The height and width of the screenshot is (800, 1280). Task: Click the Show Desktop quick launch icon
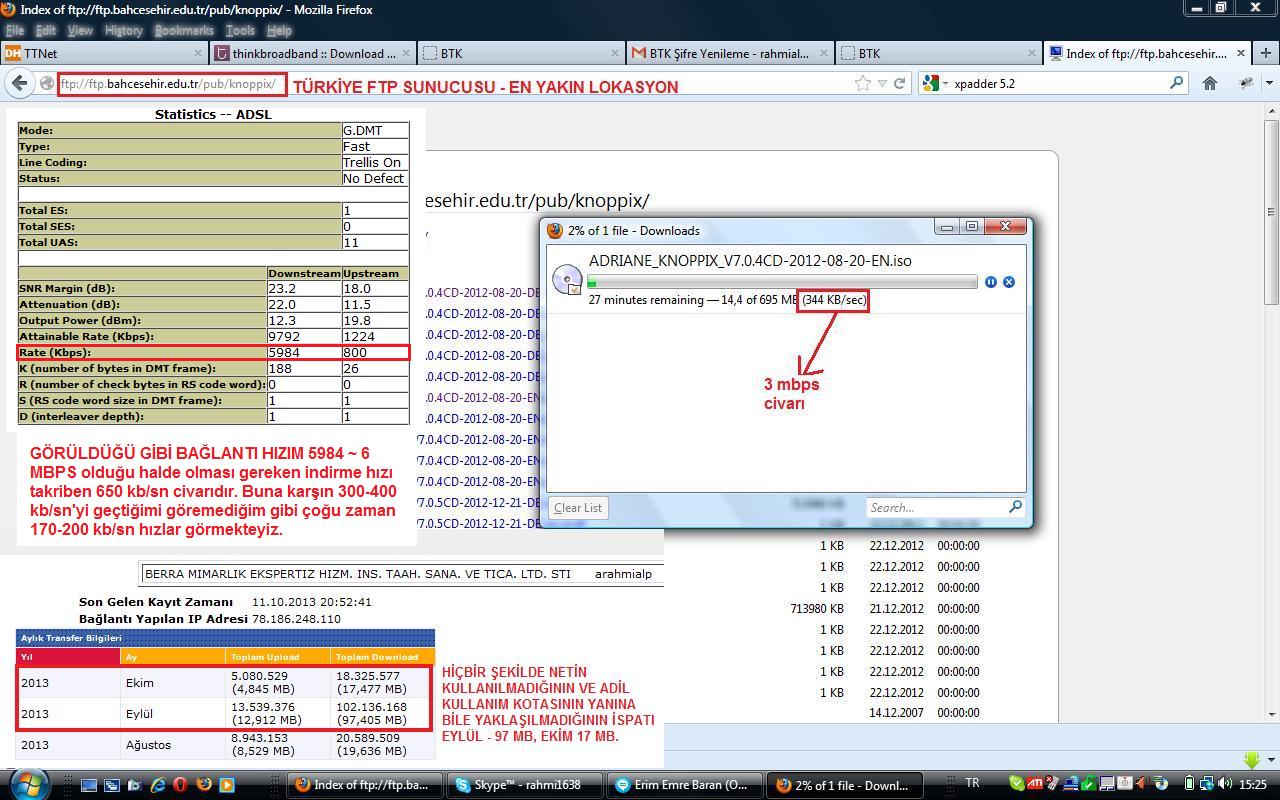[x=89, y=785]
